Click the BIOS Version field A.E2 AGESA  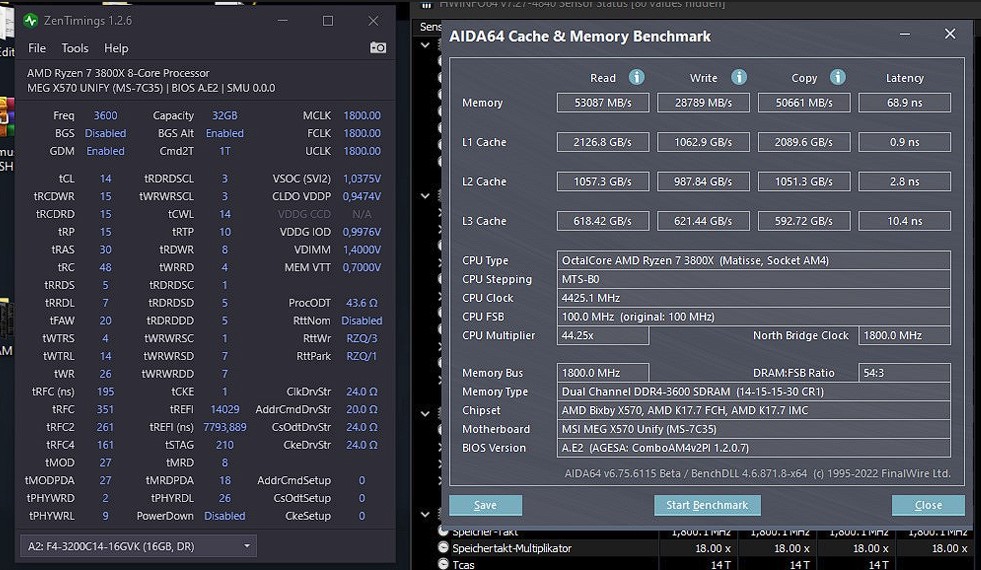(754, 448)
